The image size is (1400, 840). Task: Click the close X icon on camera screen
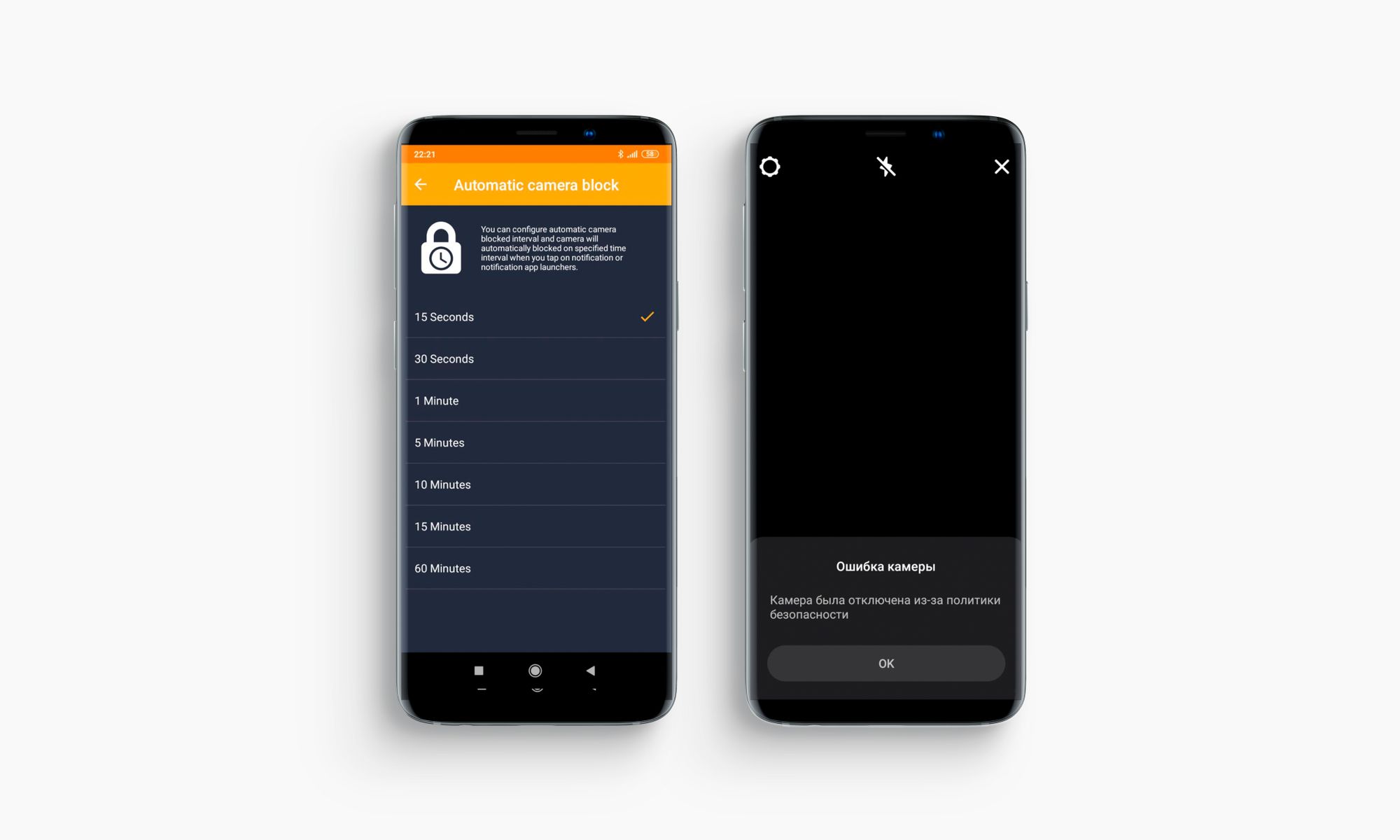click(x=1001, y=166)
